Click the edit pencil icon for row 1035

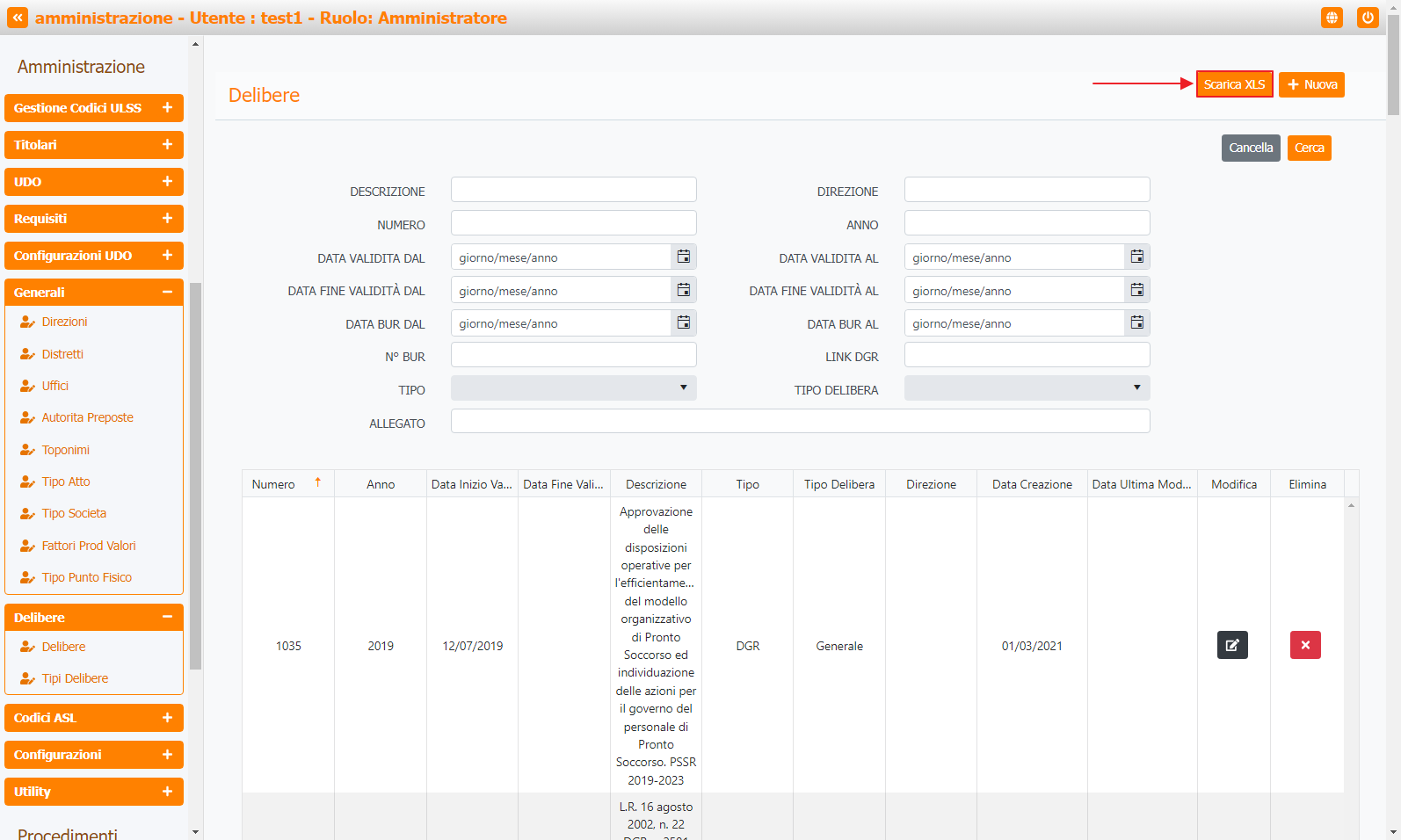tap(1232, 645)
